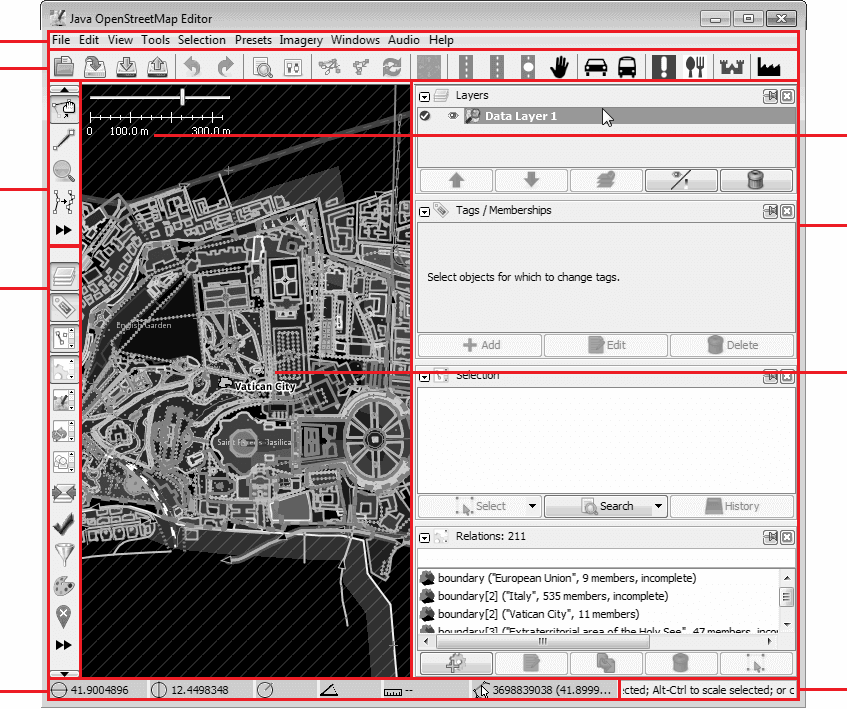
Task: Toggle the Map Paint palette dialog
Action: click(64, 586)
